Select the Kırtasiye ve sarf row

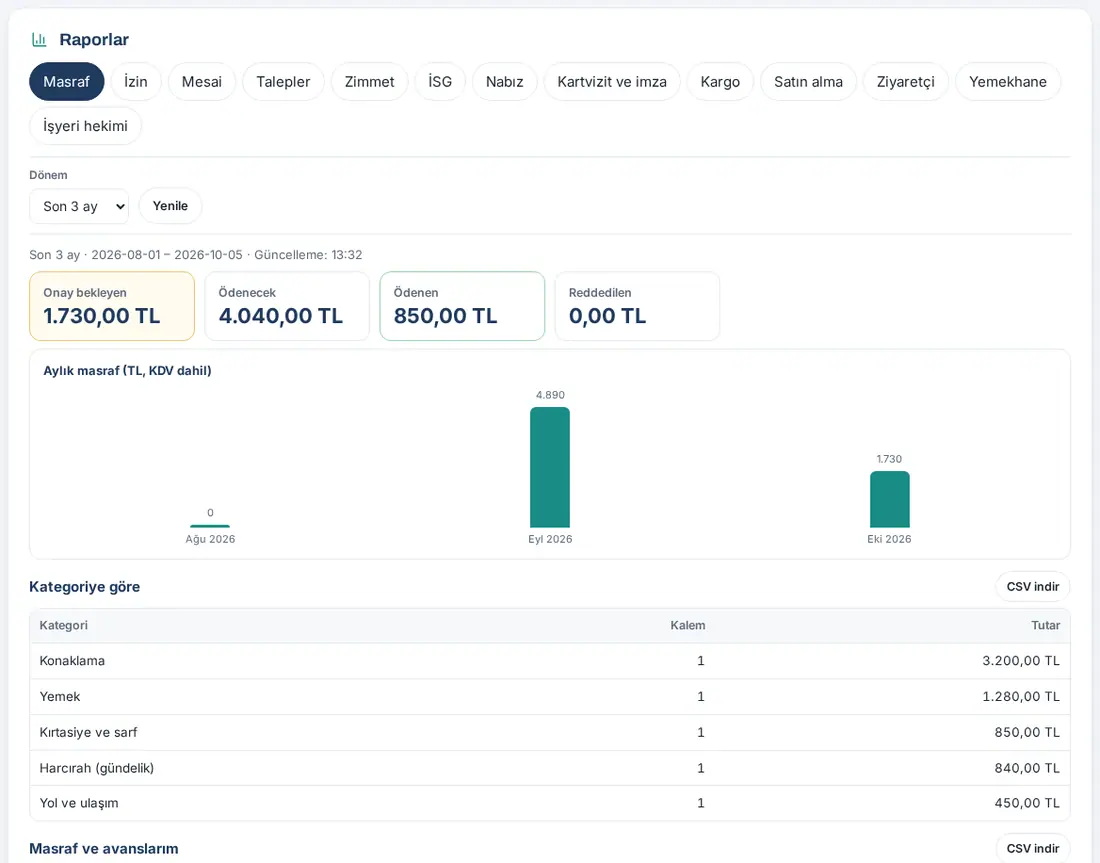pyautogui.click(x=550, y=732)
